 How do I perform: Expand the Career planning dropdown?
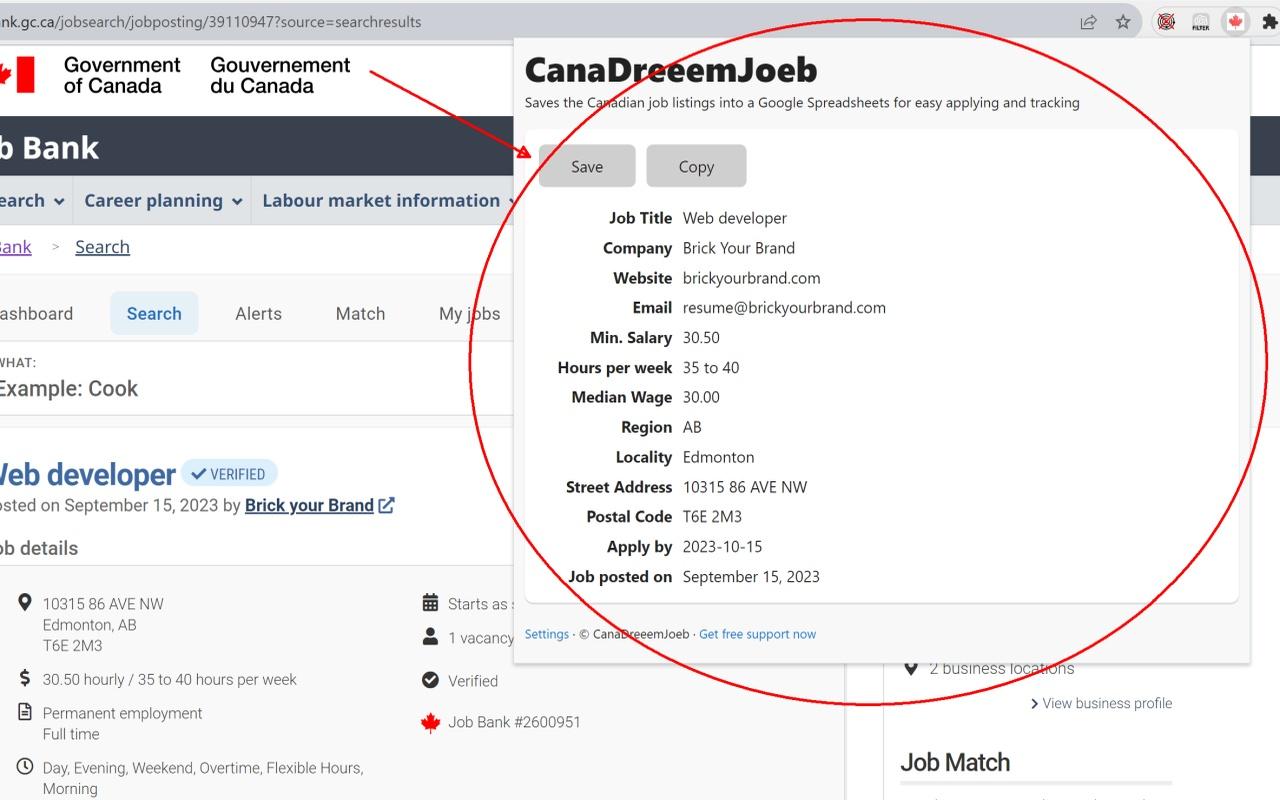(x=162, y=201)
